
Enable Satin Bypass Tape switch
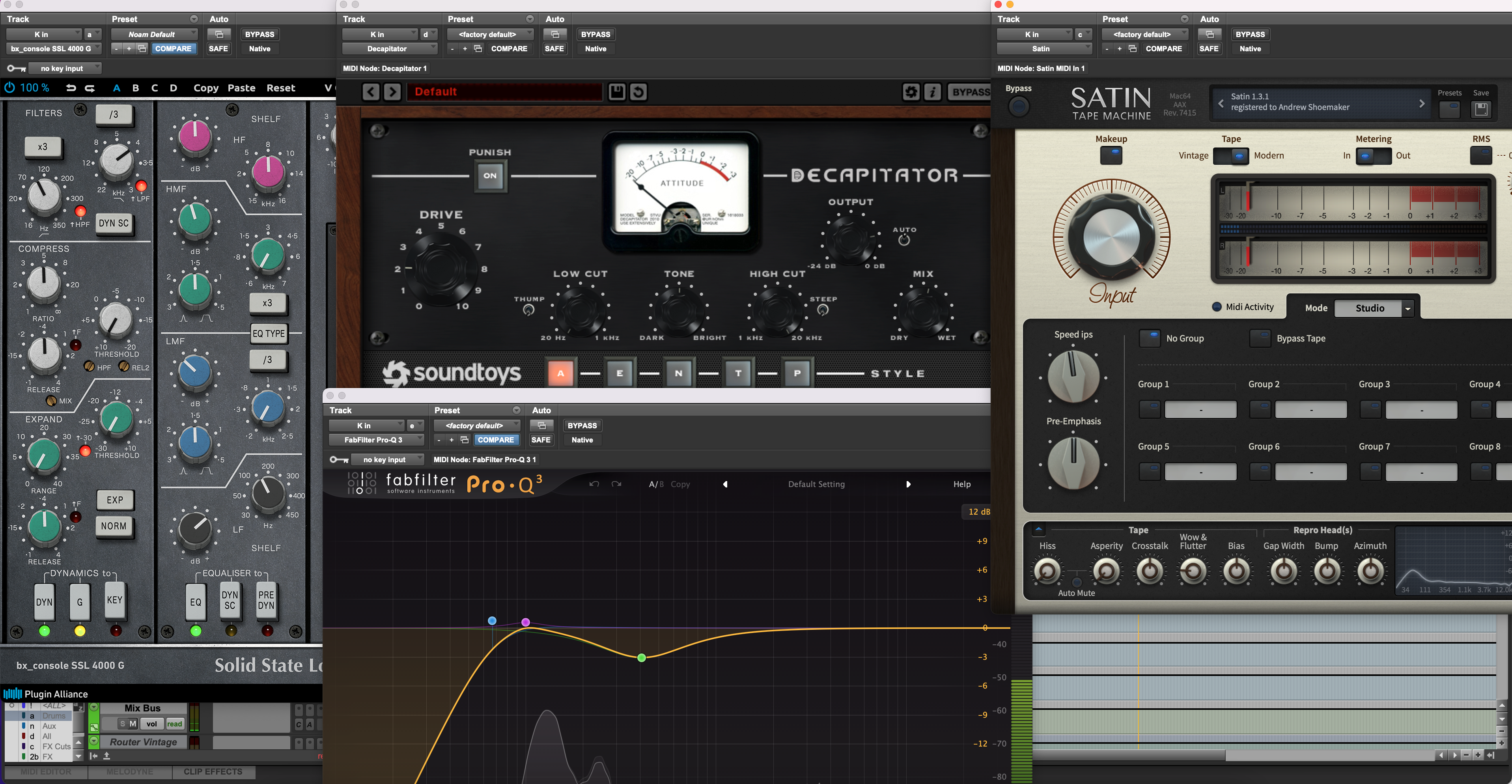tap(1260, 338)
